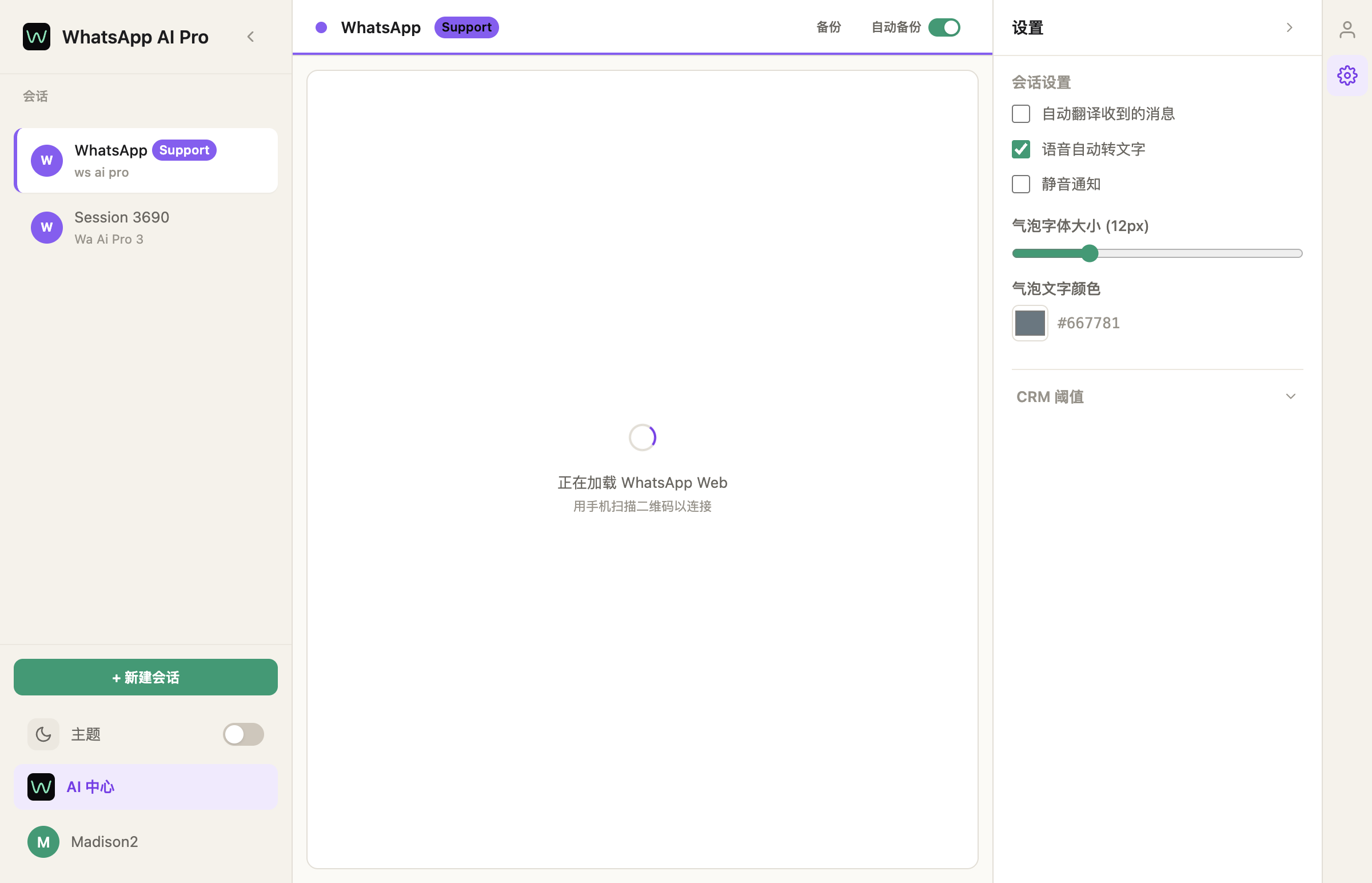Click the WhatsApp title in header
The height and width of the screenshot is (883, 1372).
click(381, 27)
